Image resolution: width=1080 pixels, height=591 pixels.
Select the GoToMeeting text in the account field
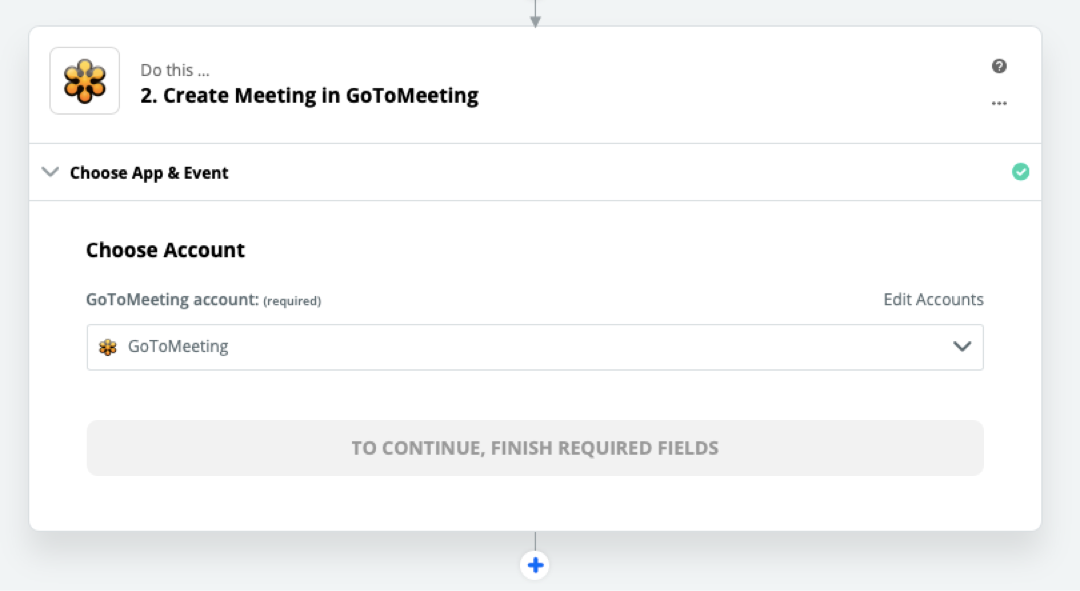click(178, 346)
